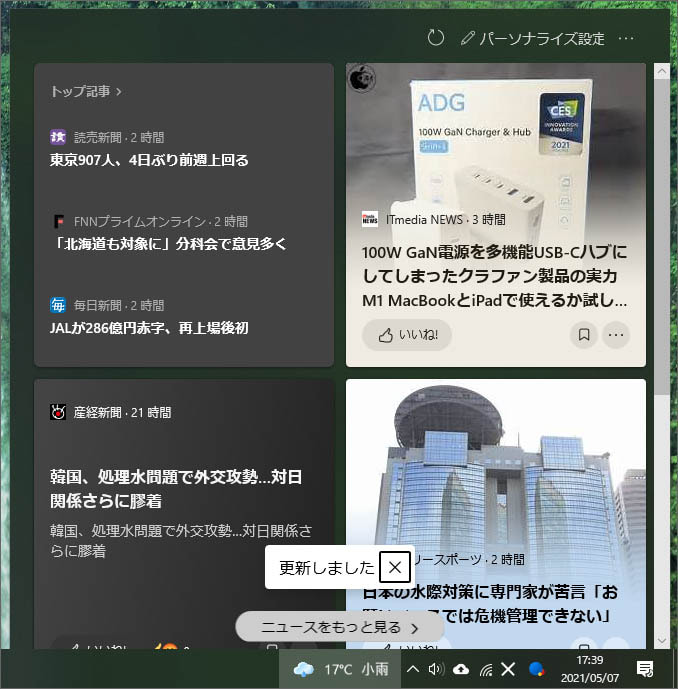678x689 pixels.
Task: Click ITmedia NEWS source logo
Action: (x=370, y=219)
